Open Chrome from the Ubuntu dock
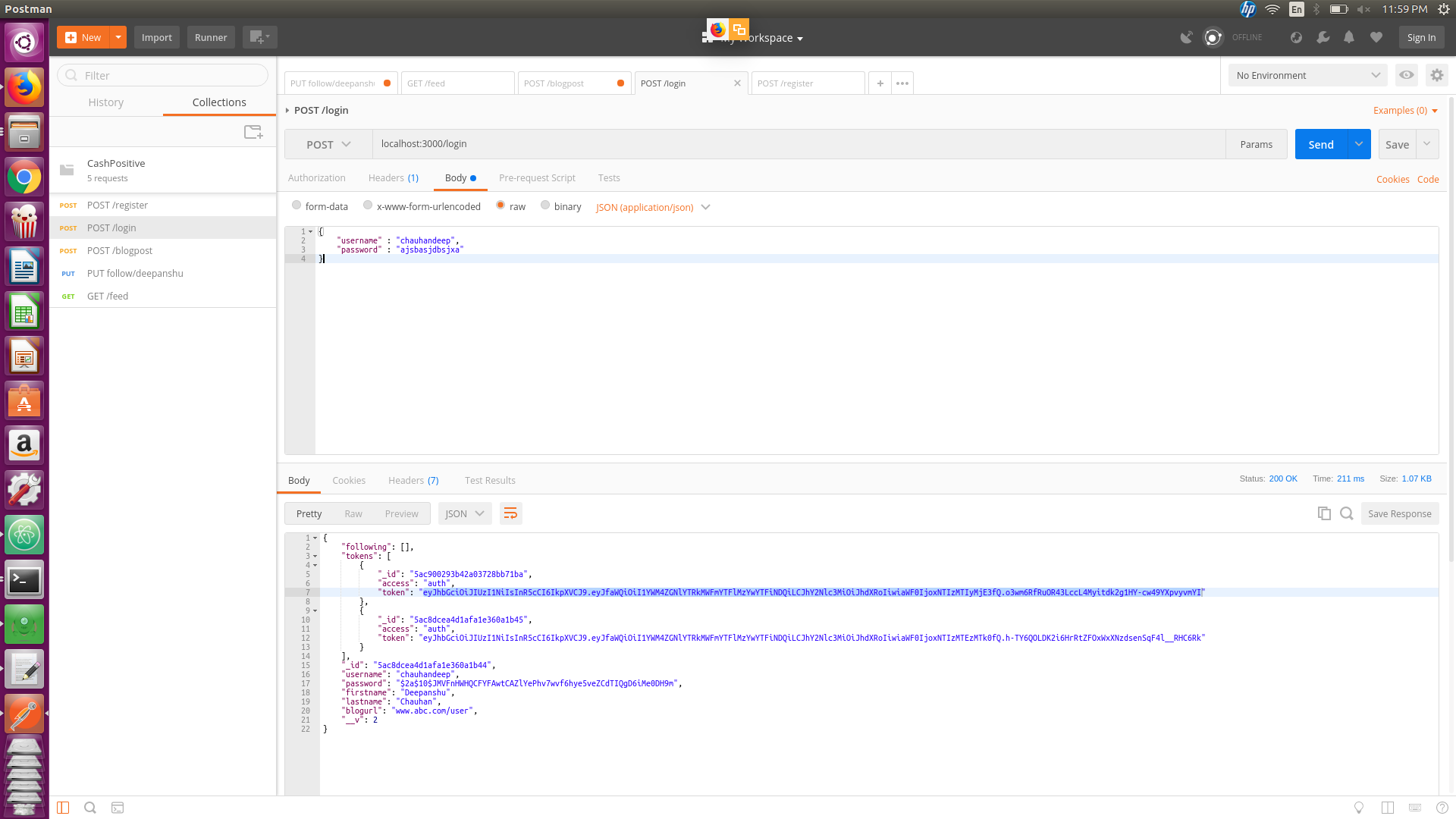This screenshot has width=1456, height=819. pos(24,177)
